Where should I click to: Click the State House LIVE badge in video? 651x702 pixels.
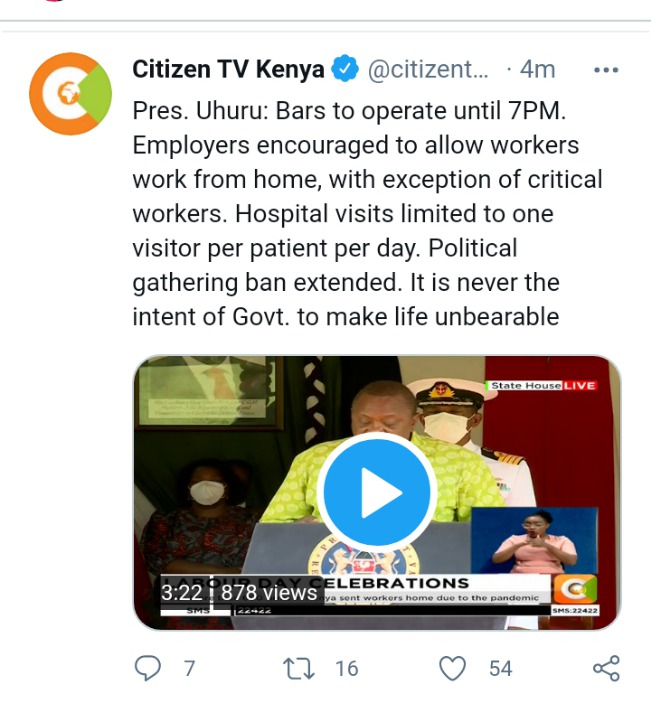(542, 385)
